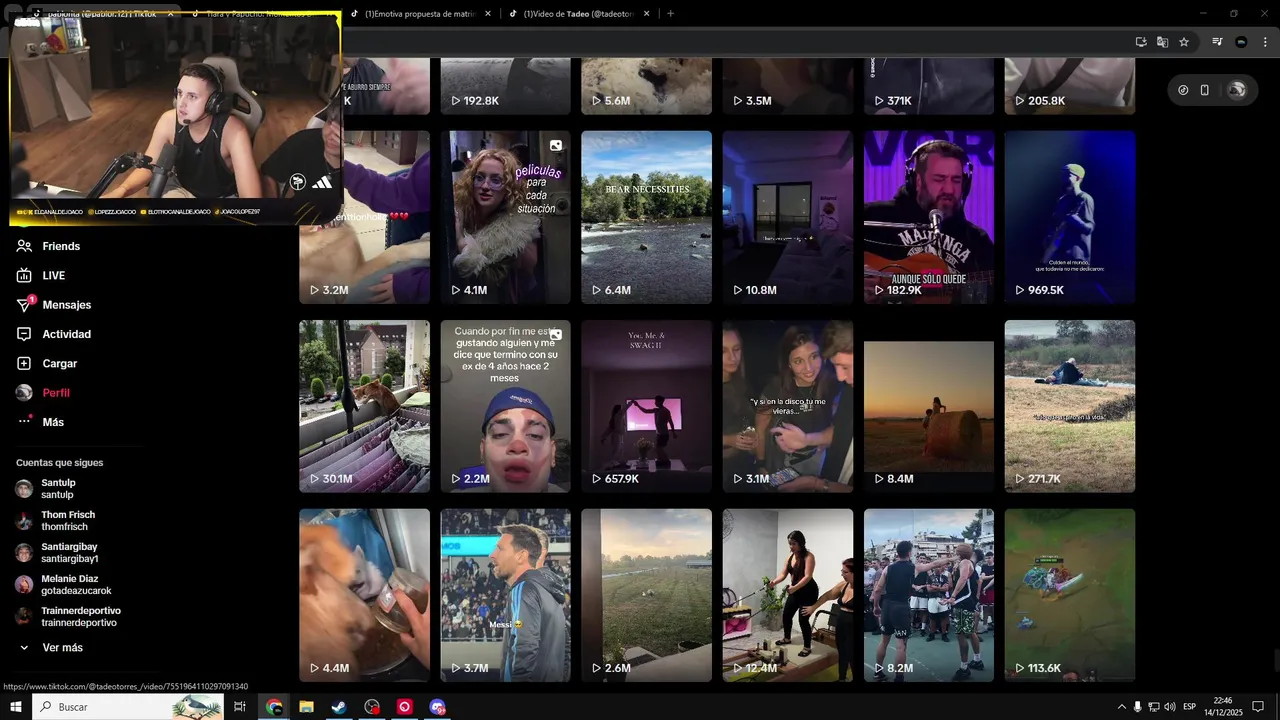Click the translate page icon in address bar

point(1162,42)
